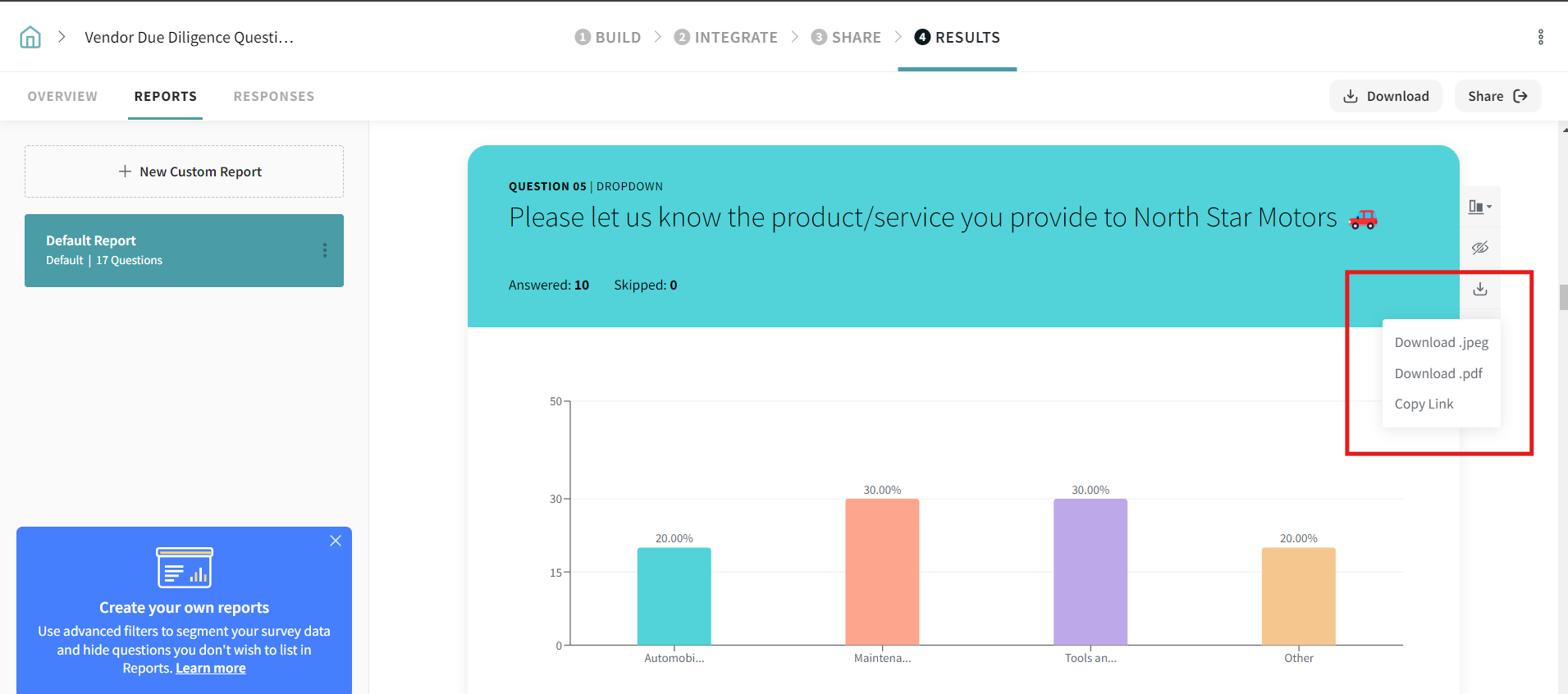Click the plus icon for new report
Image resolution: width=1568 pixels, height=694 pixels.
(x=125, y=171)
